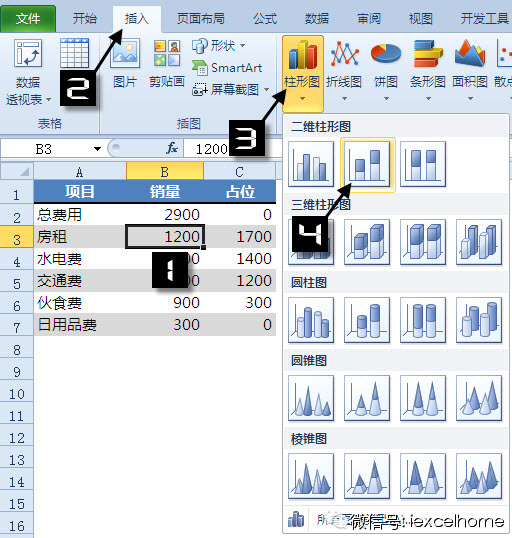Select cell containing 伙食费
Screen dimensions: 512x538
point(80,303)
